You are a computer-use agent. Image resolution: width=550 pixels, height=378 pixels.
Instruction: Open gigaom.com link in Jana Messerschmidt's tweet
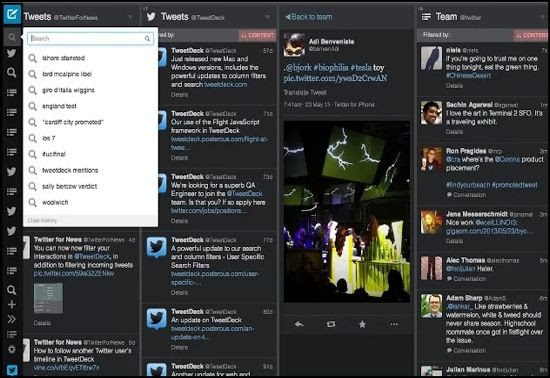[489, 231]
